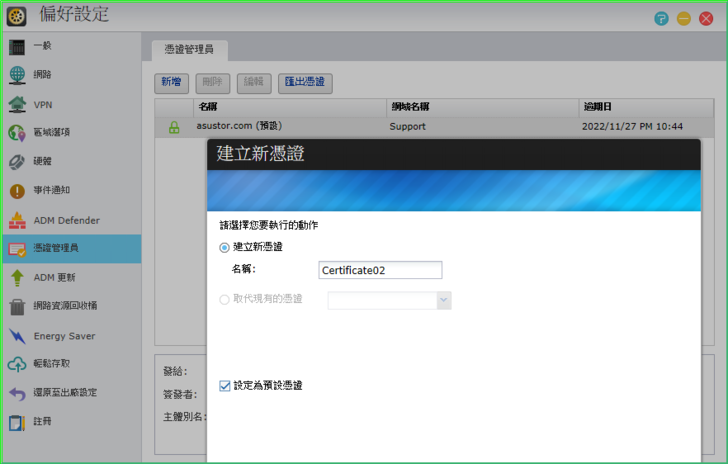Click the ADM 更新 update arrow icon

point(17,278)
